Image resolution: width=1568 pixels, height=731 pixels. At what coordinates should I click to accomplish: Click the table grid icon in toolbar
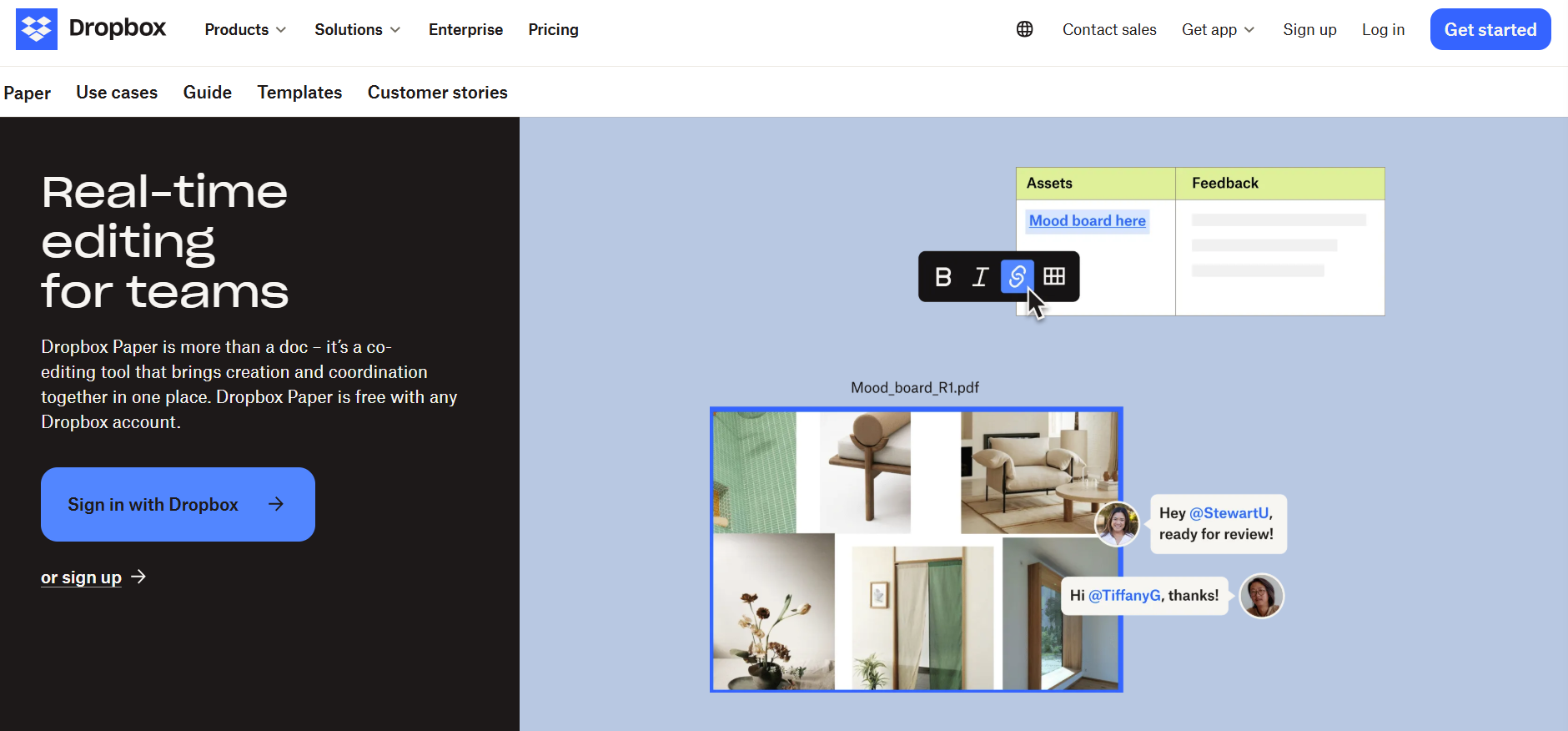point(1054,276)
